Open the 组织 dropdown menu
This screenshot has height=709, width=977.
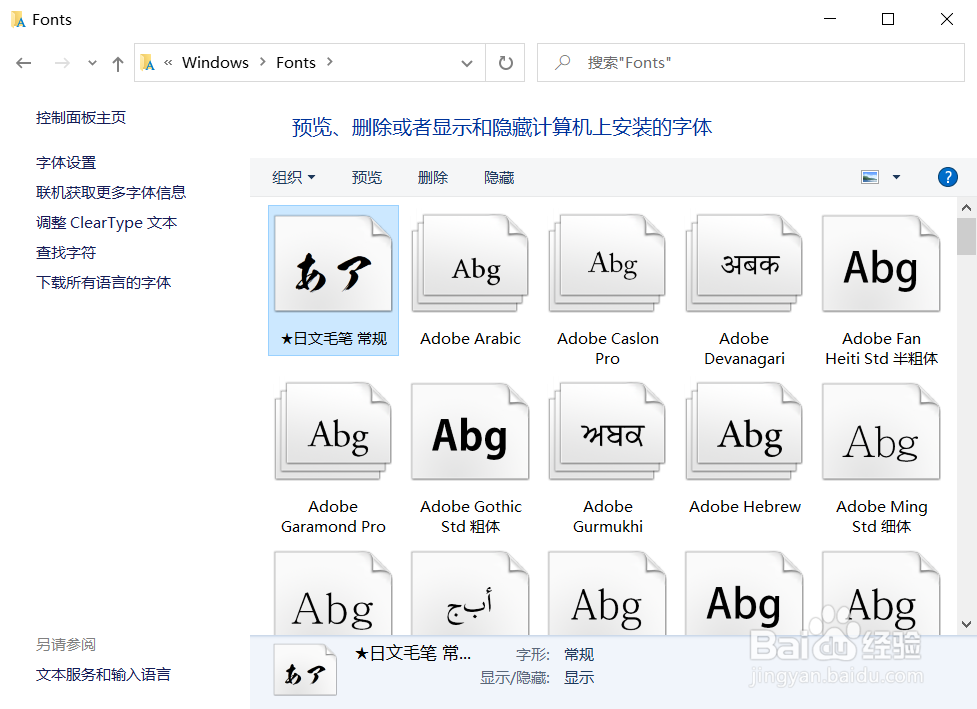[x=293, y=178]
